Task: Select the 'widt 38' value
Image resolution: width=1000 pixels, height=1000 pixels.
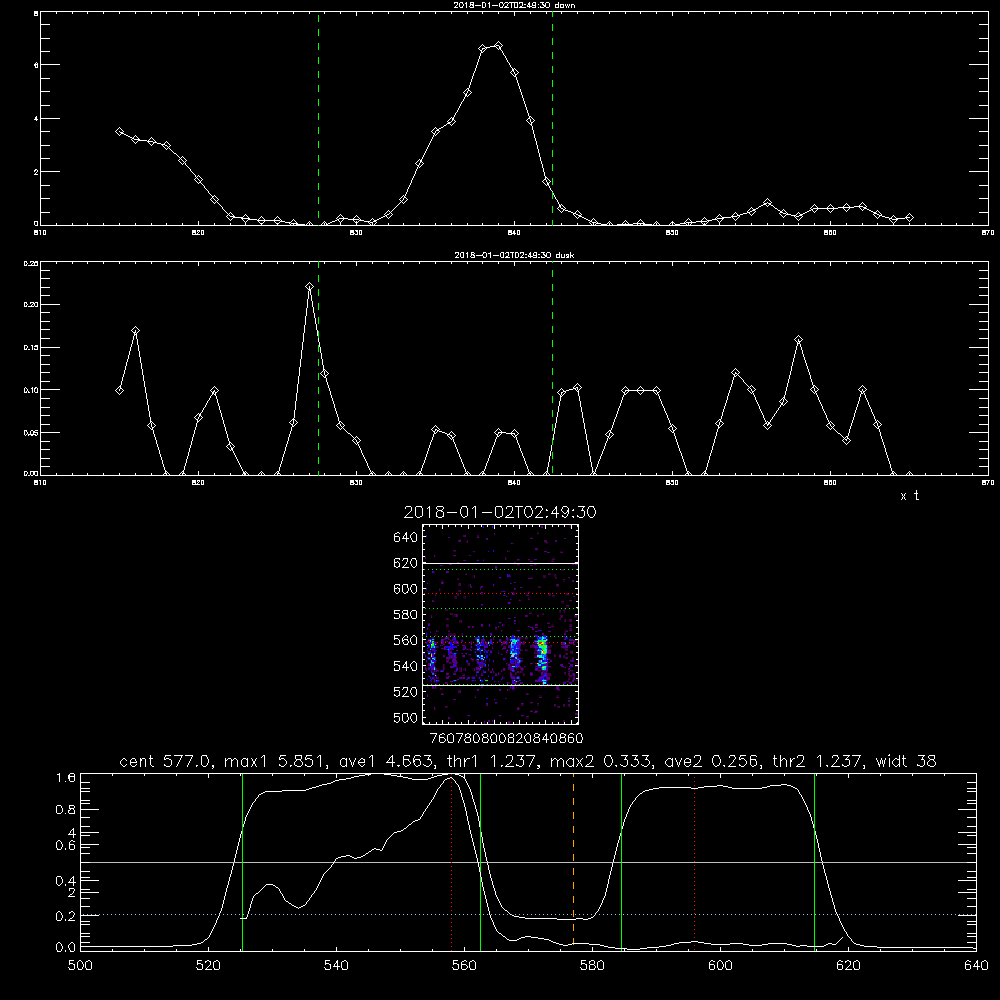Action: (x=906, y=761)
